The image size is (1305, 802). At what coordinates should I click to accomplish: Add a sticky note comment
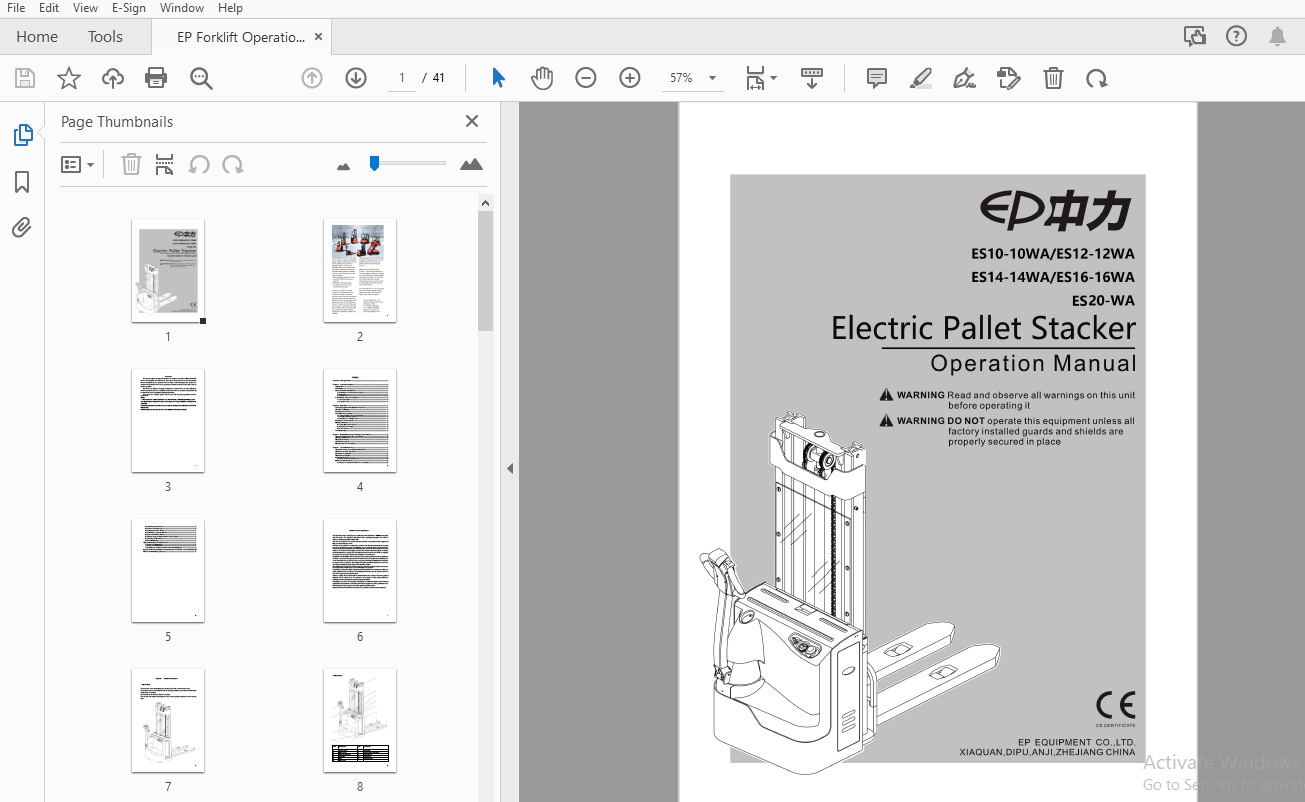click(877, 78)
